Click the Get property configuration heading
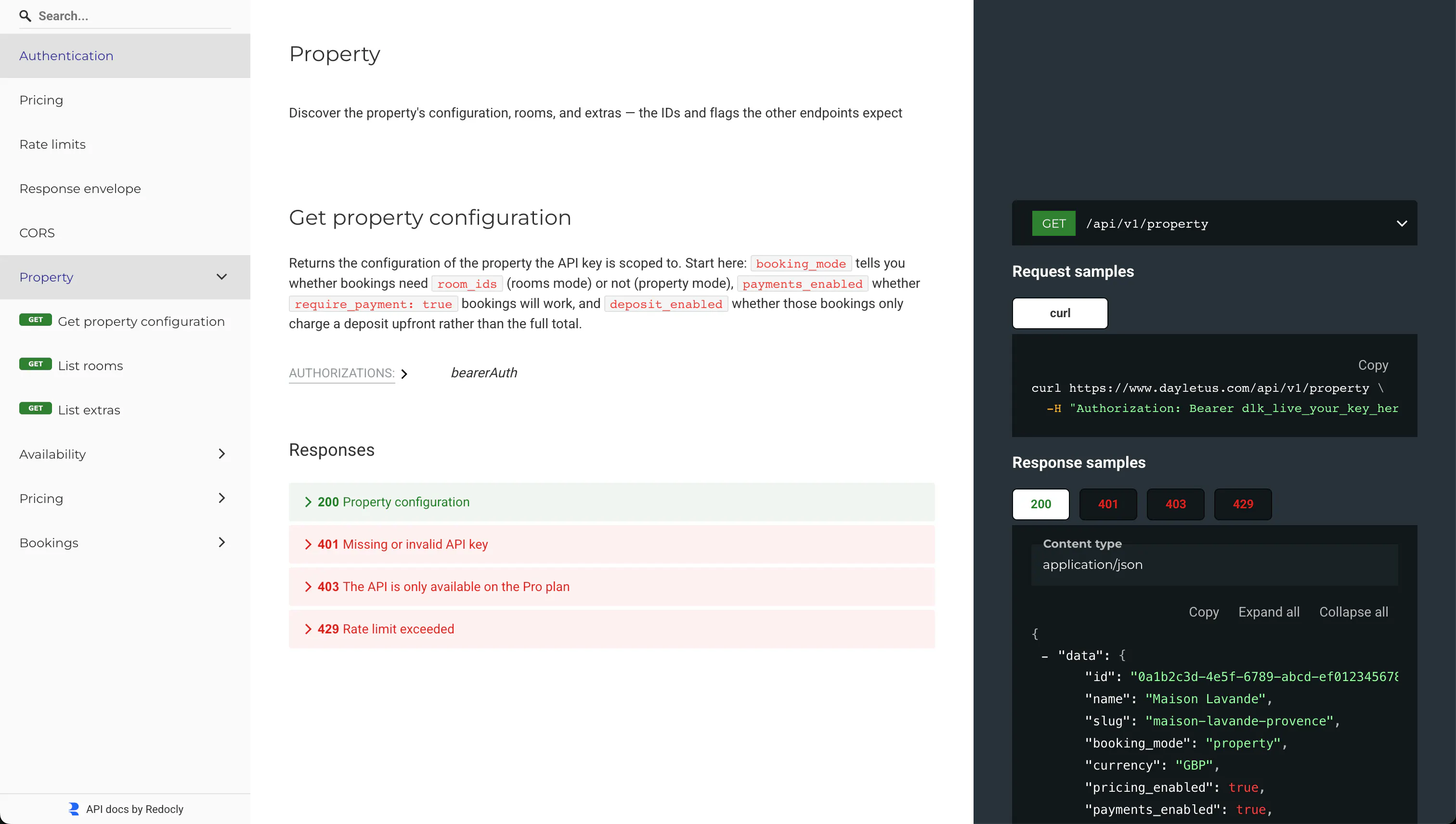The height and width of the screenshot is (824, 1456). click(x=429, y=218)
